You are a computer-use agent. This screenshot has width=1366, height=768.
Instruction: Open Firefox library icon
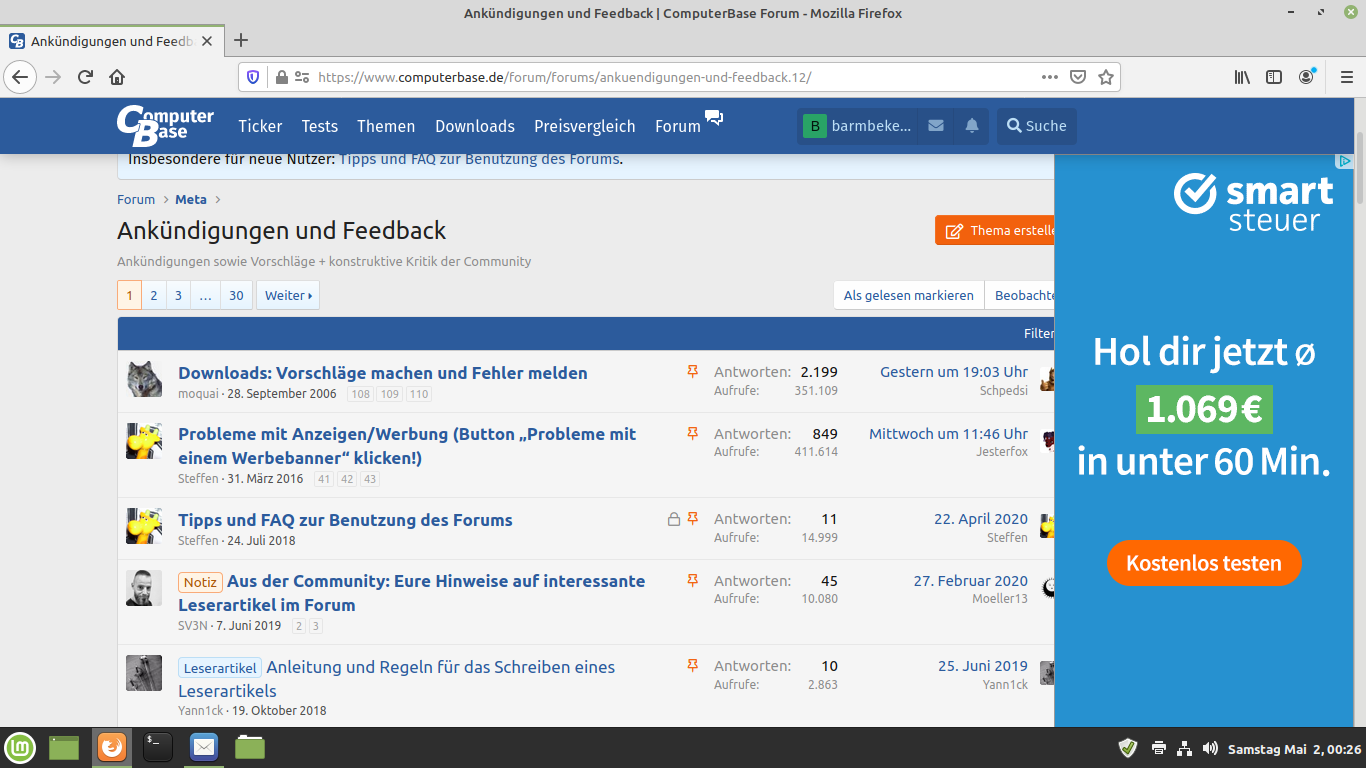1242,77
